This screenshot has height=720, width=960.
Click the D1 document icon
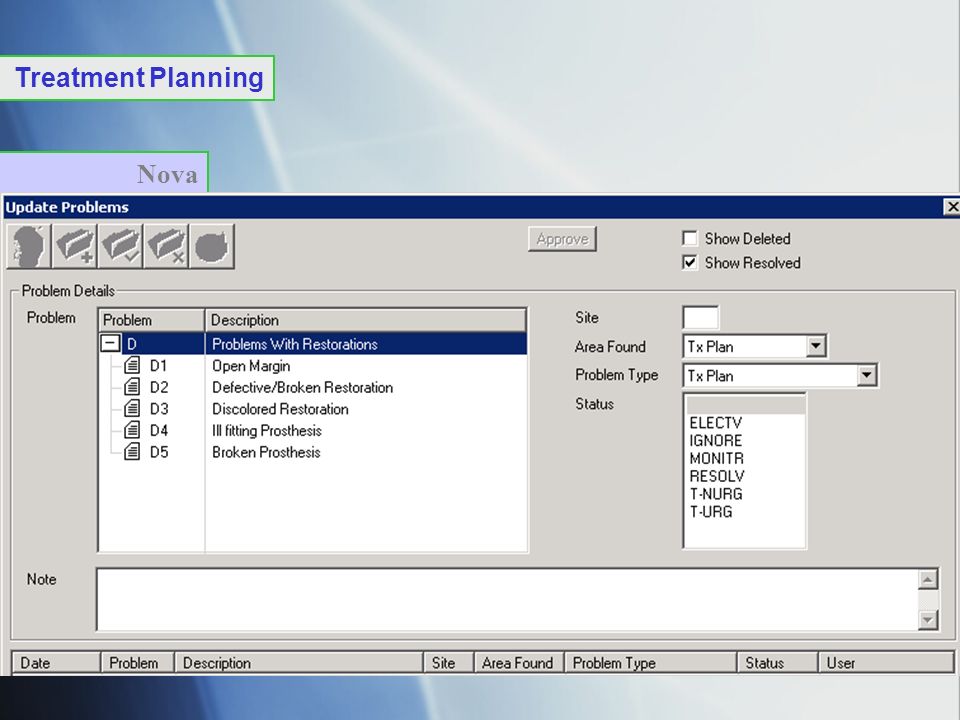point(132,366)
